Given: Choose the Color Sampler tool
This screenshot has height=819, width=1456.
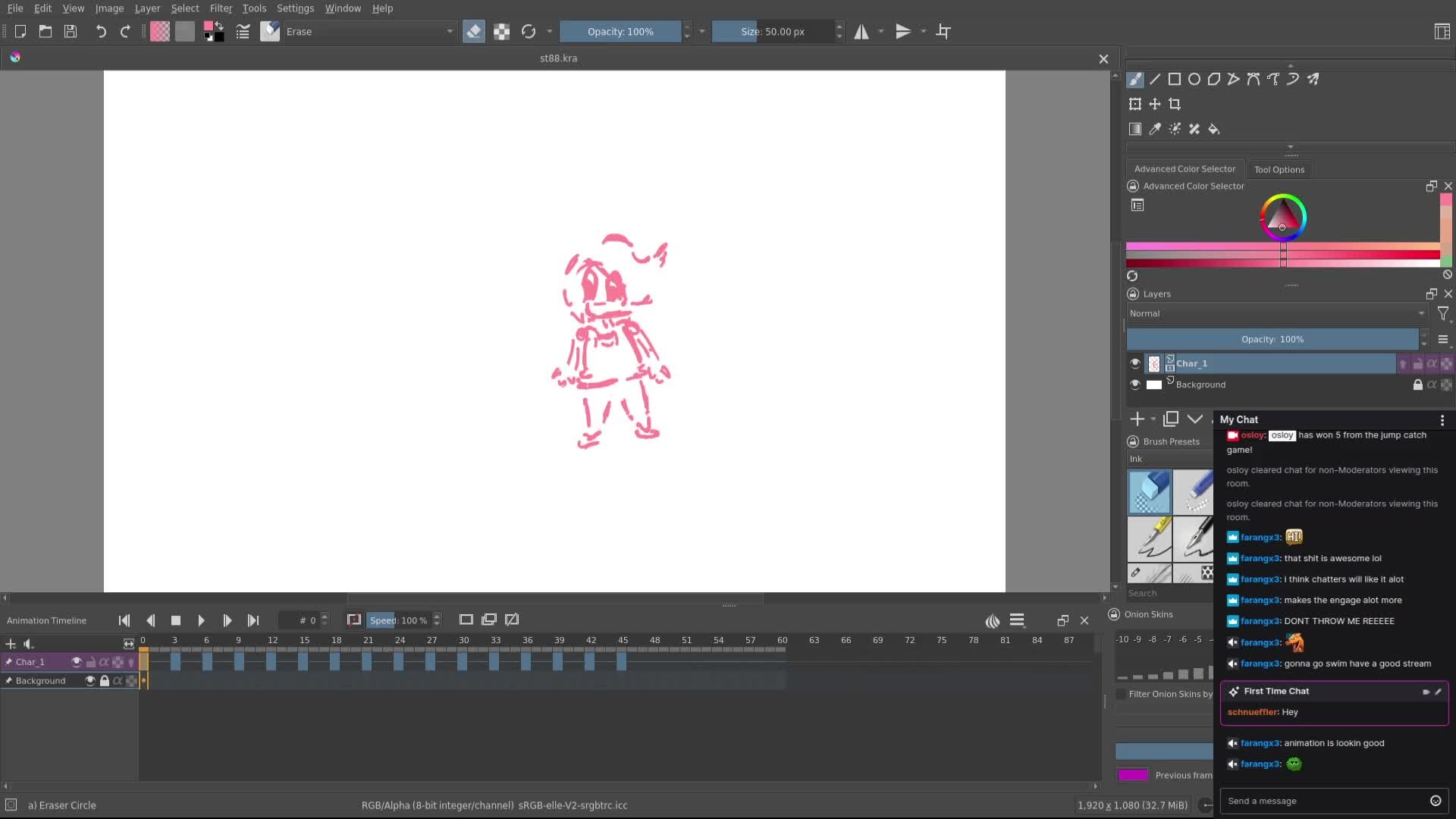Looking at the screenshot, I should coord(1154,129).
